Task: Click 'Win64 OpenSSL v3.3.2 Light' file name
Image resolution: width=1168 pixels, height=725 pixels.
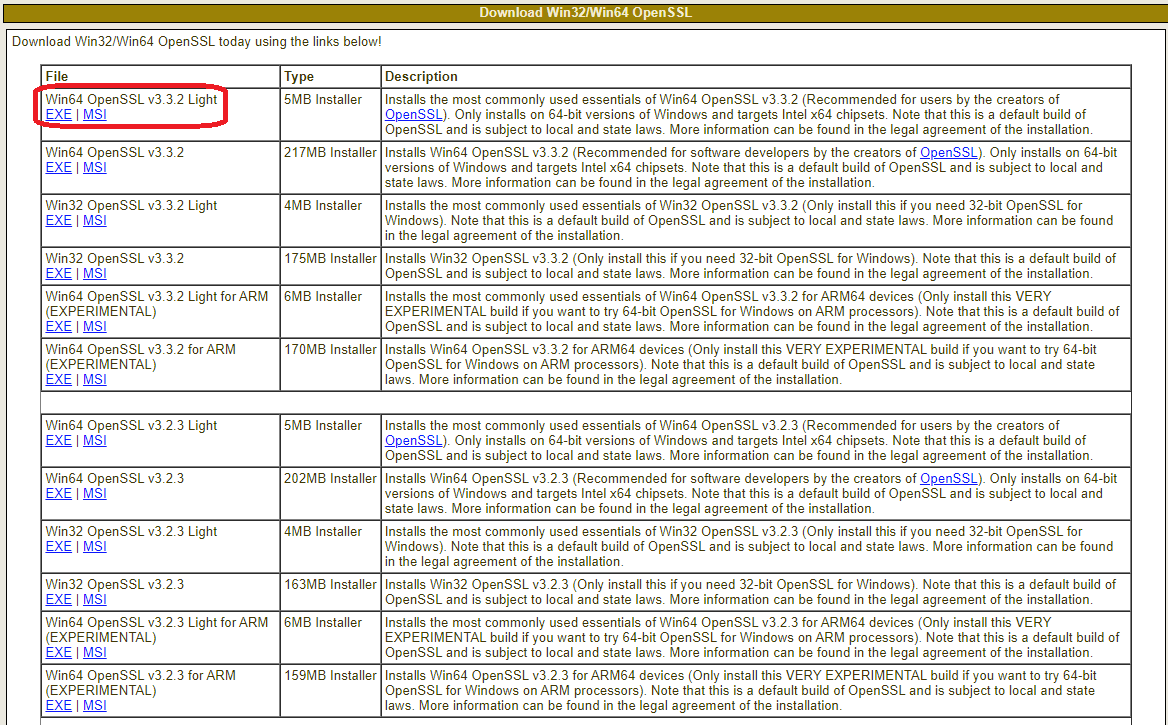Action: (131, 100)
